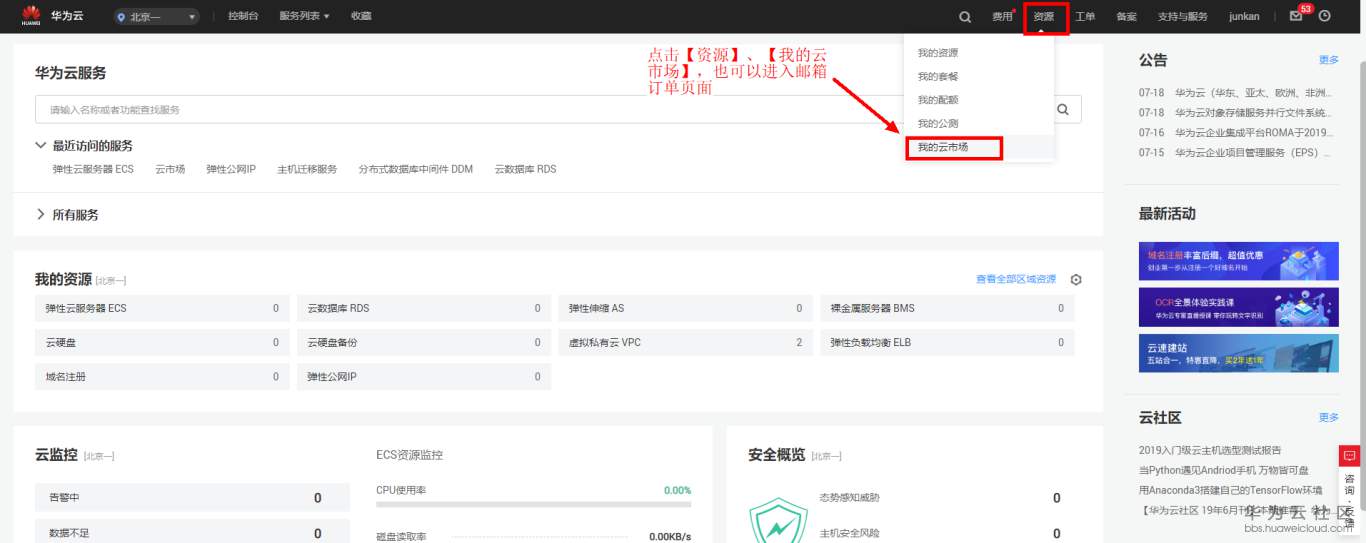The image size is (1366, 543).
Task: Click 态势感知威胁 row
Action: tap(940, 498)
